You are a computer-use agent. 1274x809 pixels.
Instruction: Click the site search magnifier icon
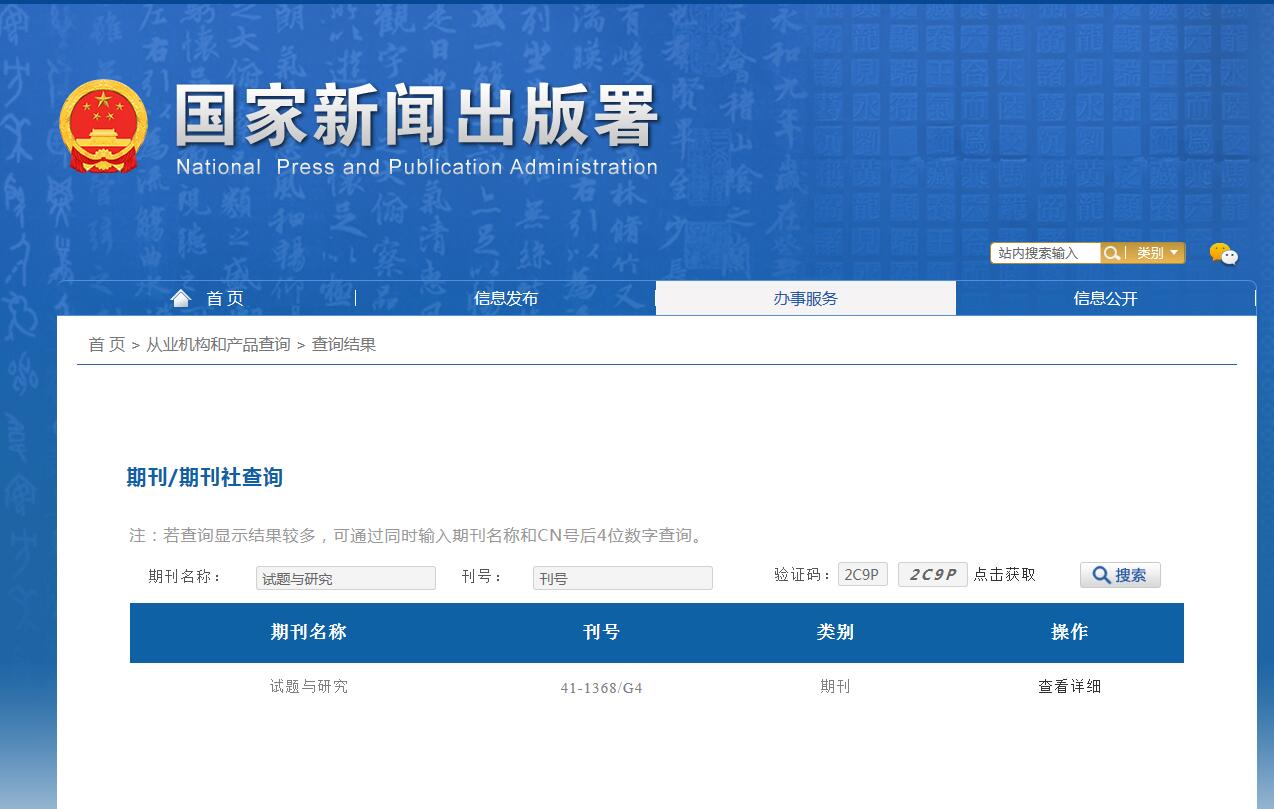point(1111,252)
